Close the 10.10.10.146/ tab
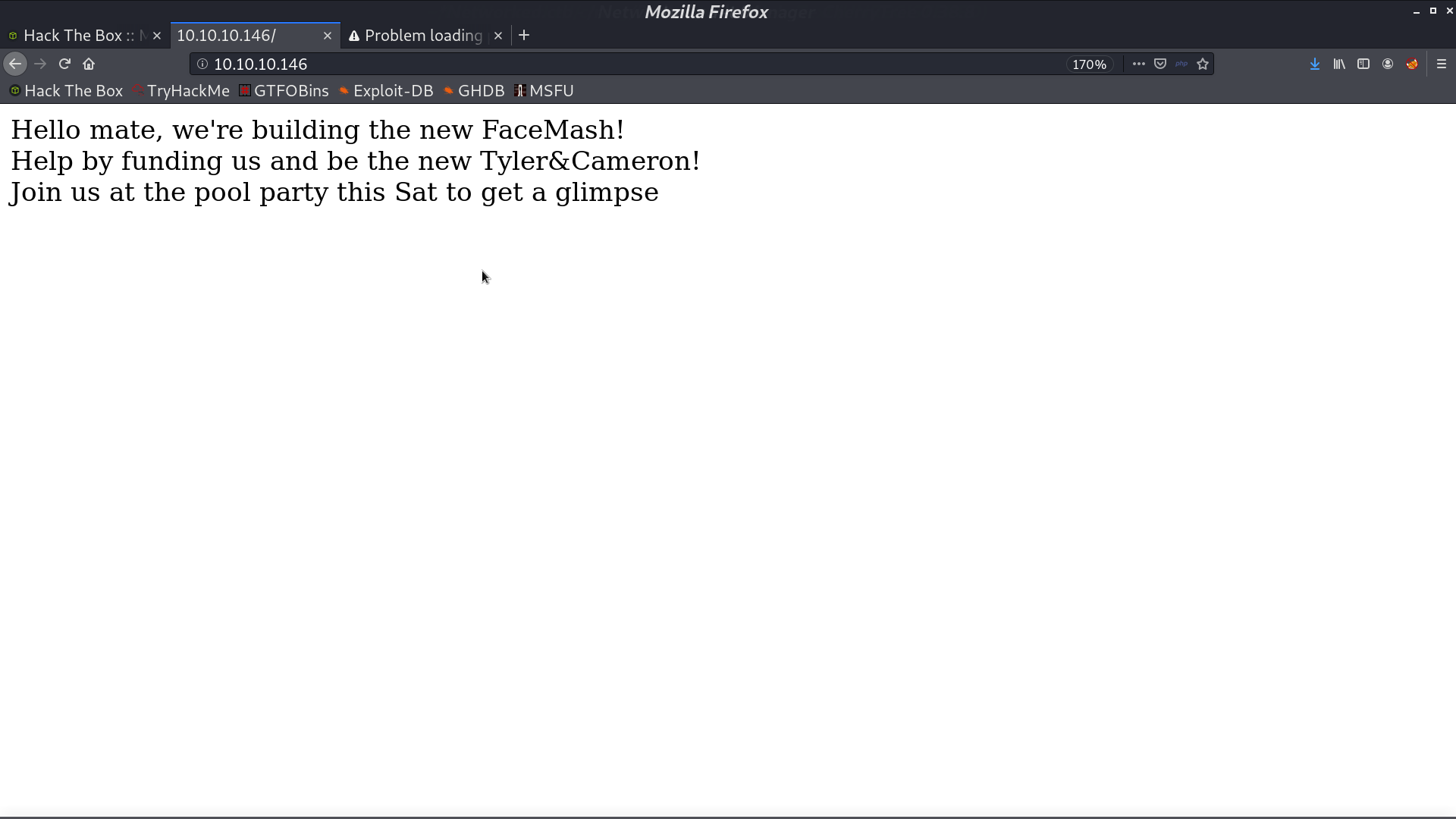 pyautogui.click(x=328, y=36)
